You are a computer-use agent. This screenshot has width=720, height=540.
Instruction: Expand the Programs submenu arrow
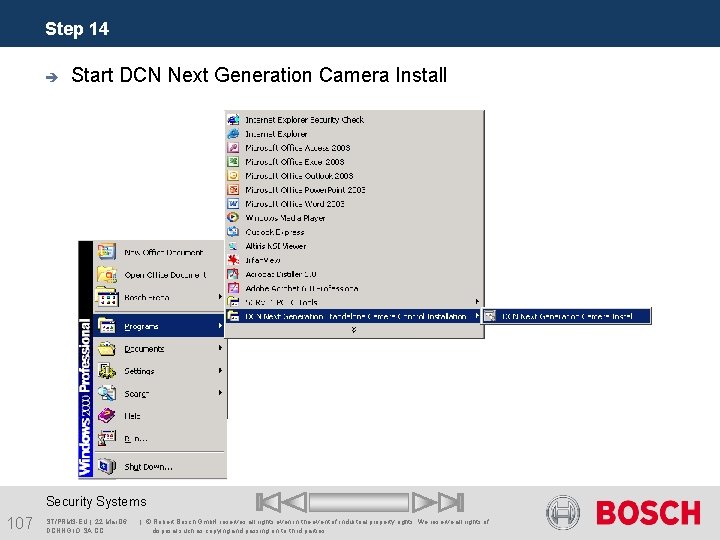coord(220,326)
